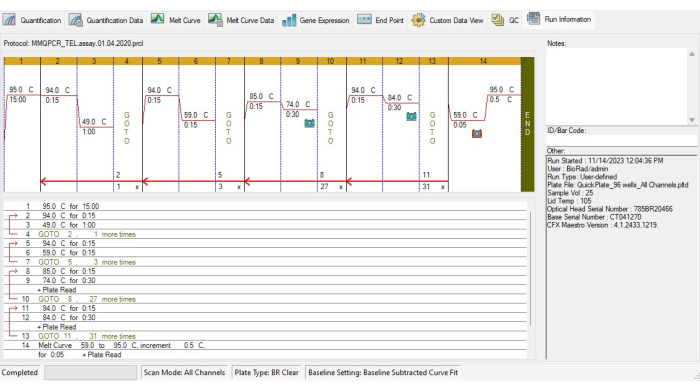
Task: Open the Custom Data View gear icon
Action: [x=418, y=20]
